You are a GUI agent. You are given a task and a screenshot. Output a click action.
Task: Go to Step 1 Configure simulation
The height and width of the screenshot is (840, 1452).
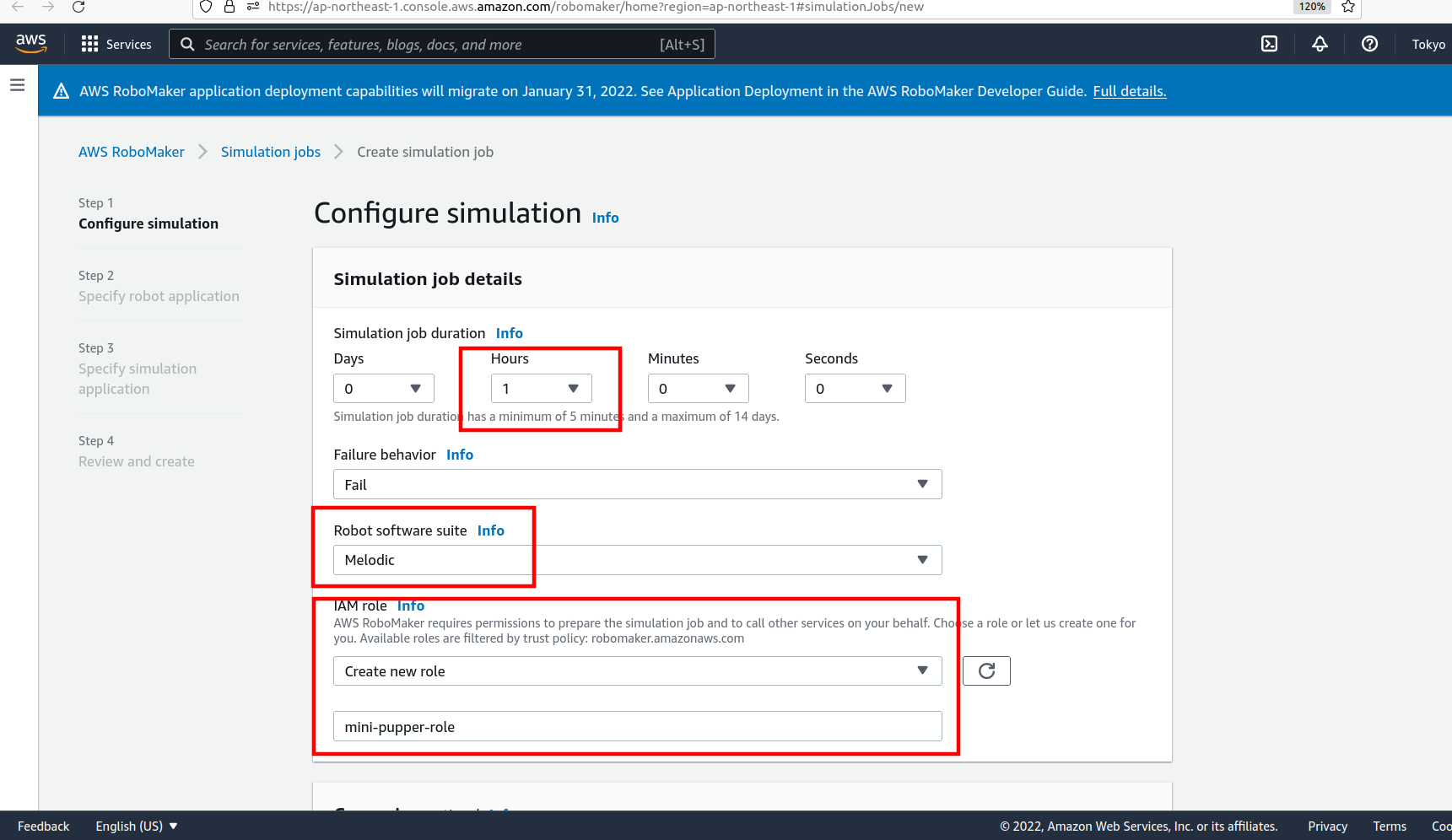pos(148,223)
